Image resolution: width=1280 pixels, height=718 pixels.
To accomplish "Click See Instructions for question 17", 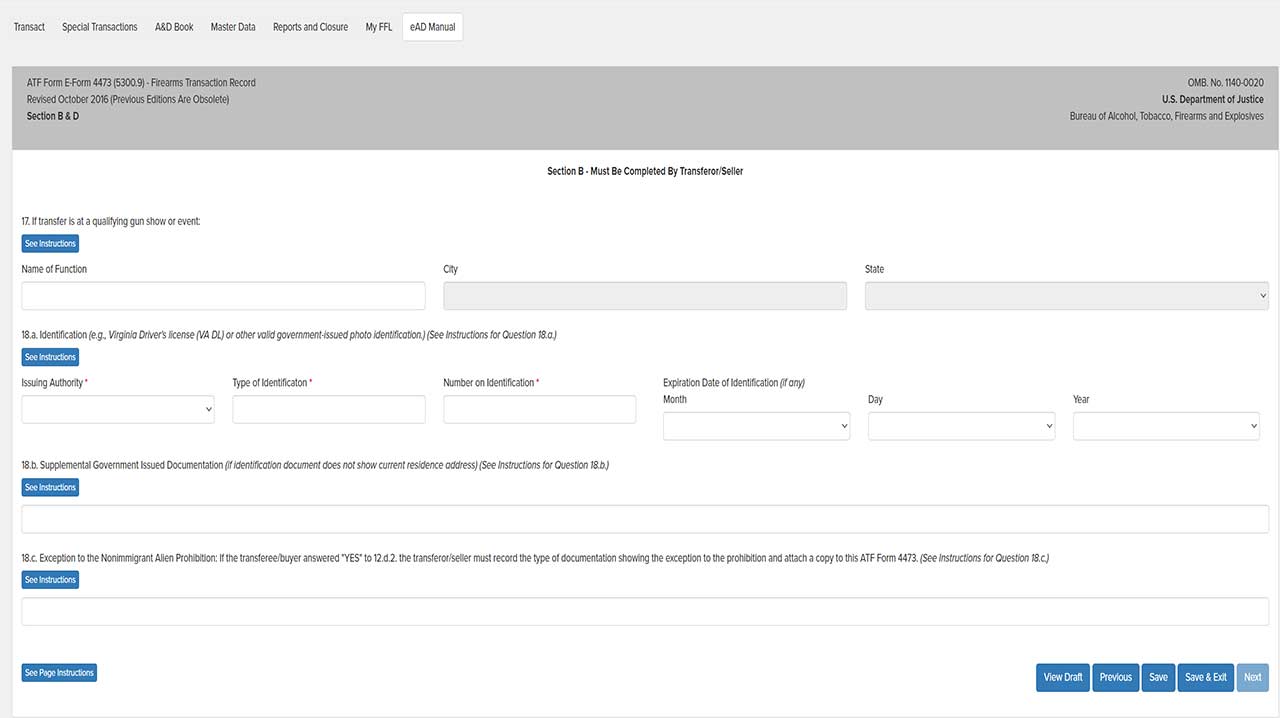I will (50, 244).
